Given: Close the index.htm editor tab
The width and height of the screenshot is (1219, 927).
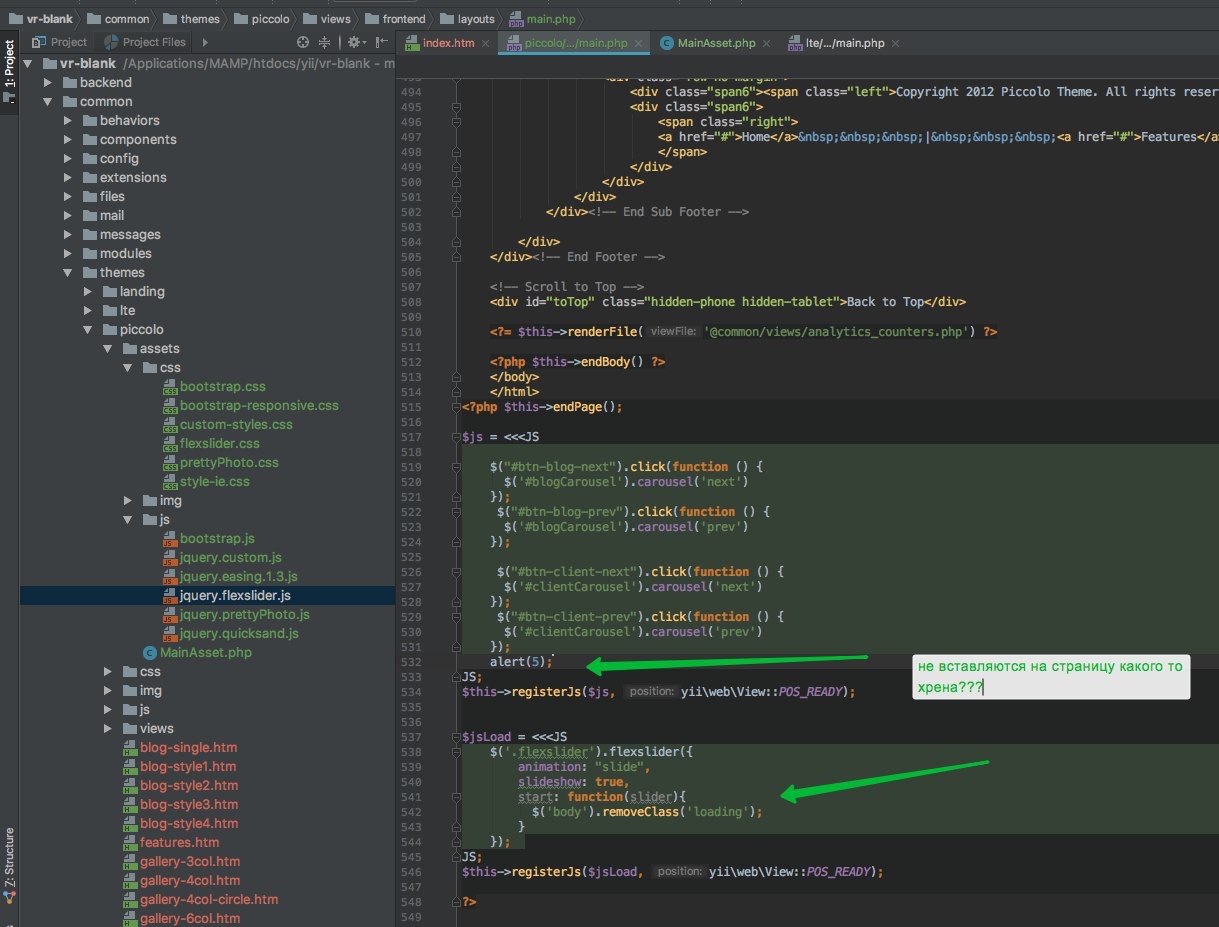Looking at the screenshot, I should [484, 43].
